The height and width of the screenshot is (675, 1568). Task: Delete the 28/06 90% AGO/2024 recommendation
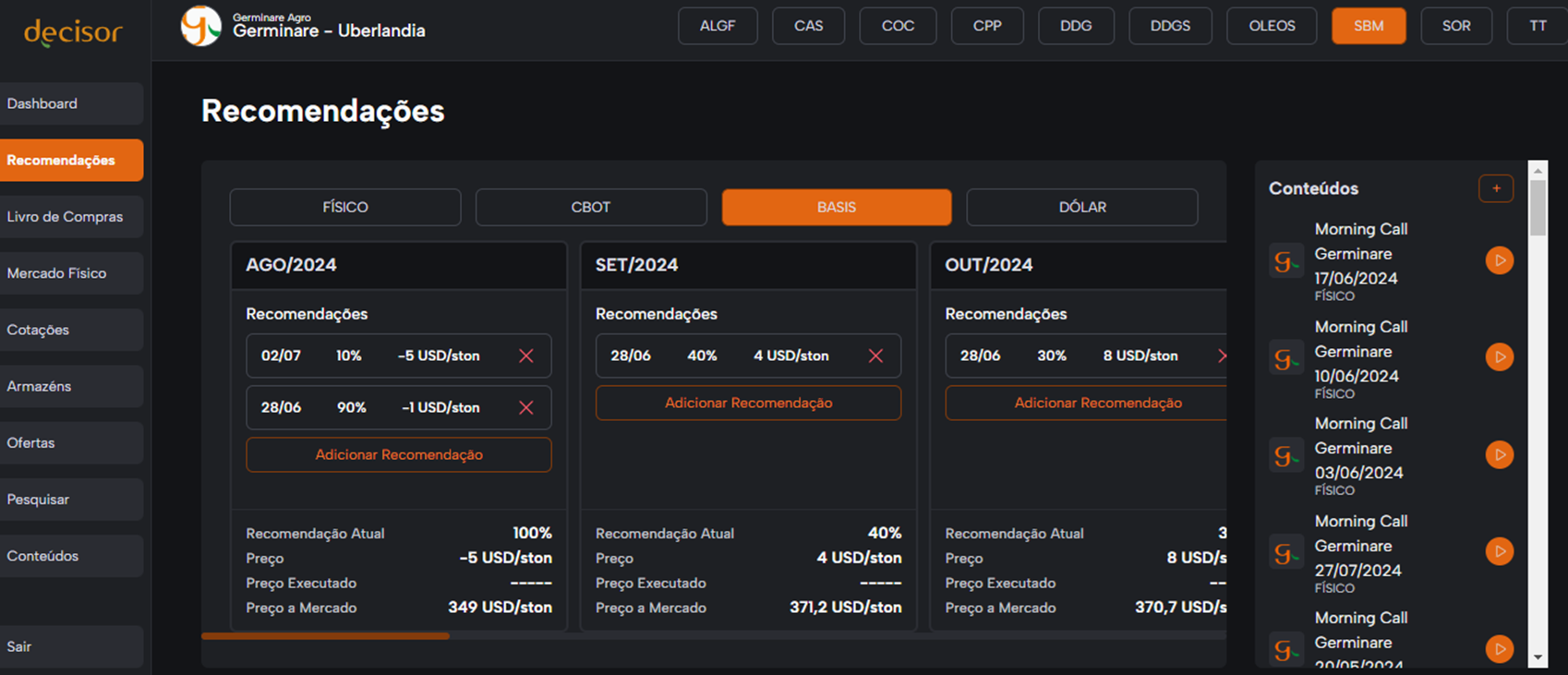[x=526, y=407]
